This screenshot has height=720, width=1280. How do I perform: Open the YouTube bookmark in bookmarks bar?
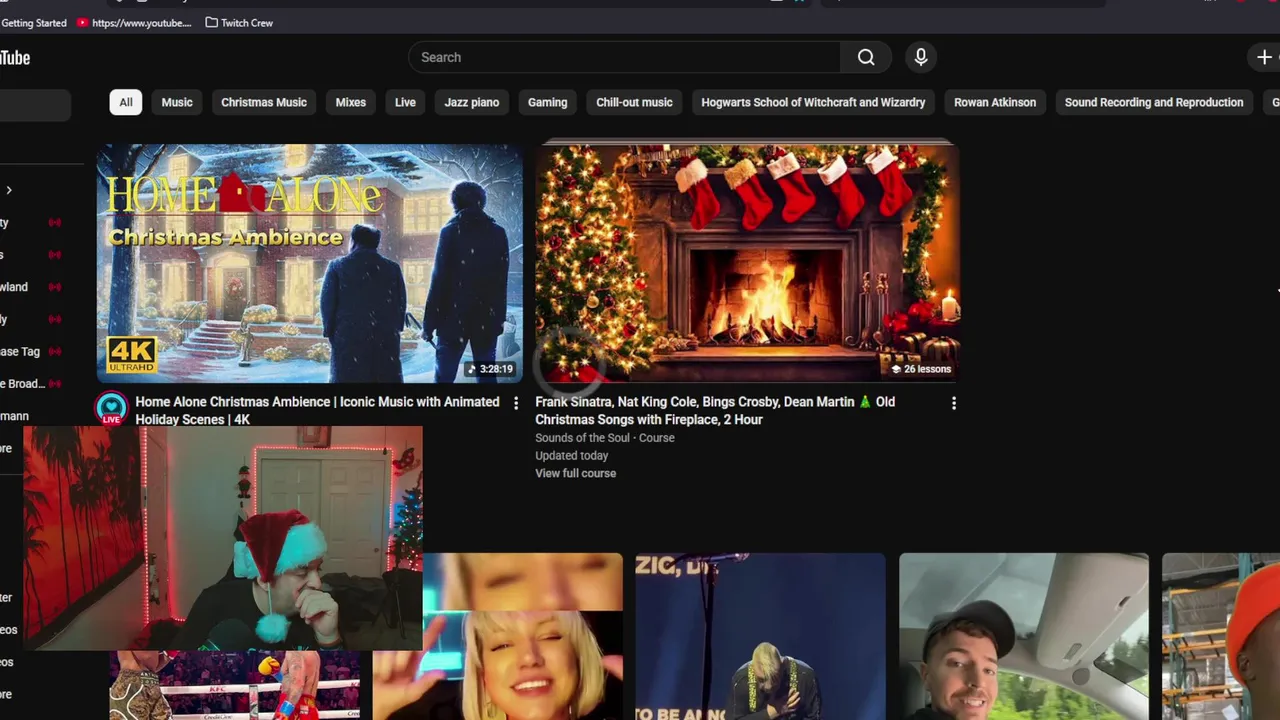coord(134,22)
